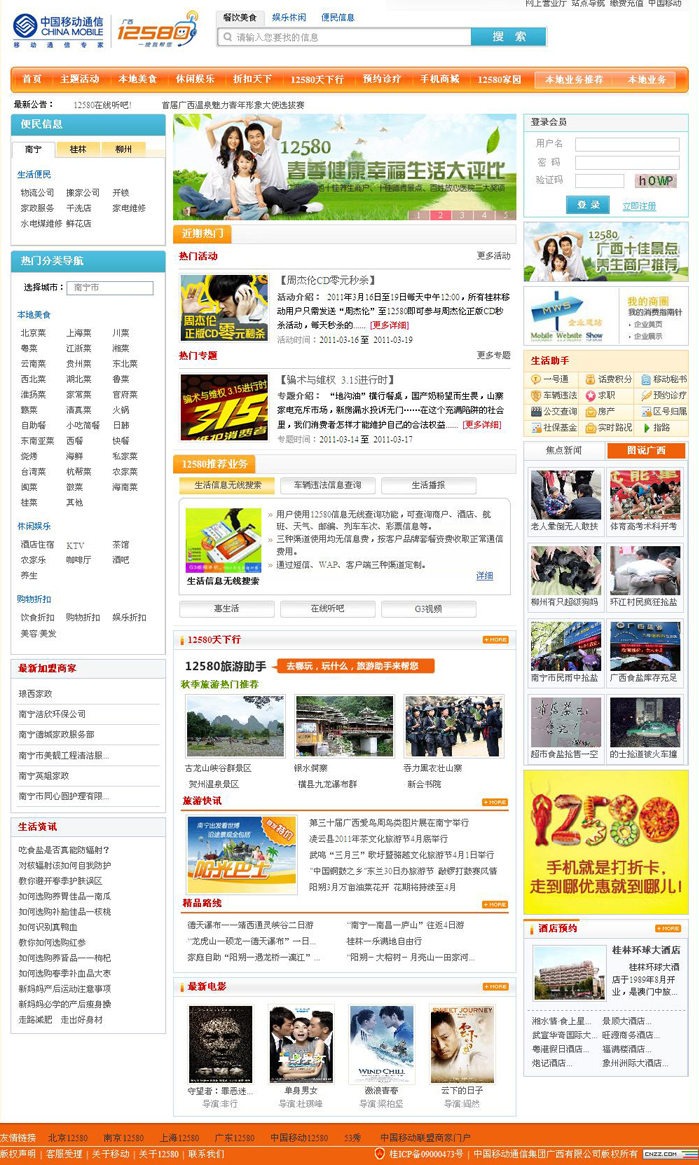Click the 用户名 input field

tap(626, 144)
